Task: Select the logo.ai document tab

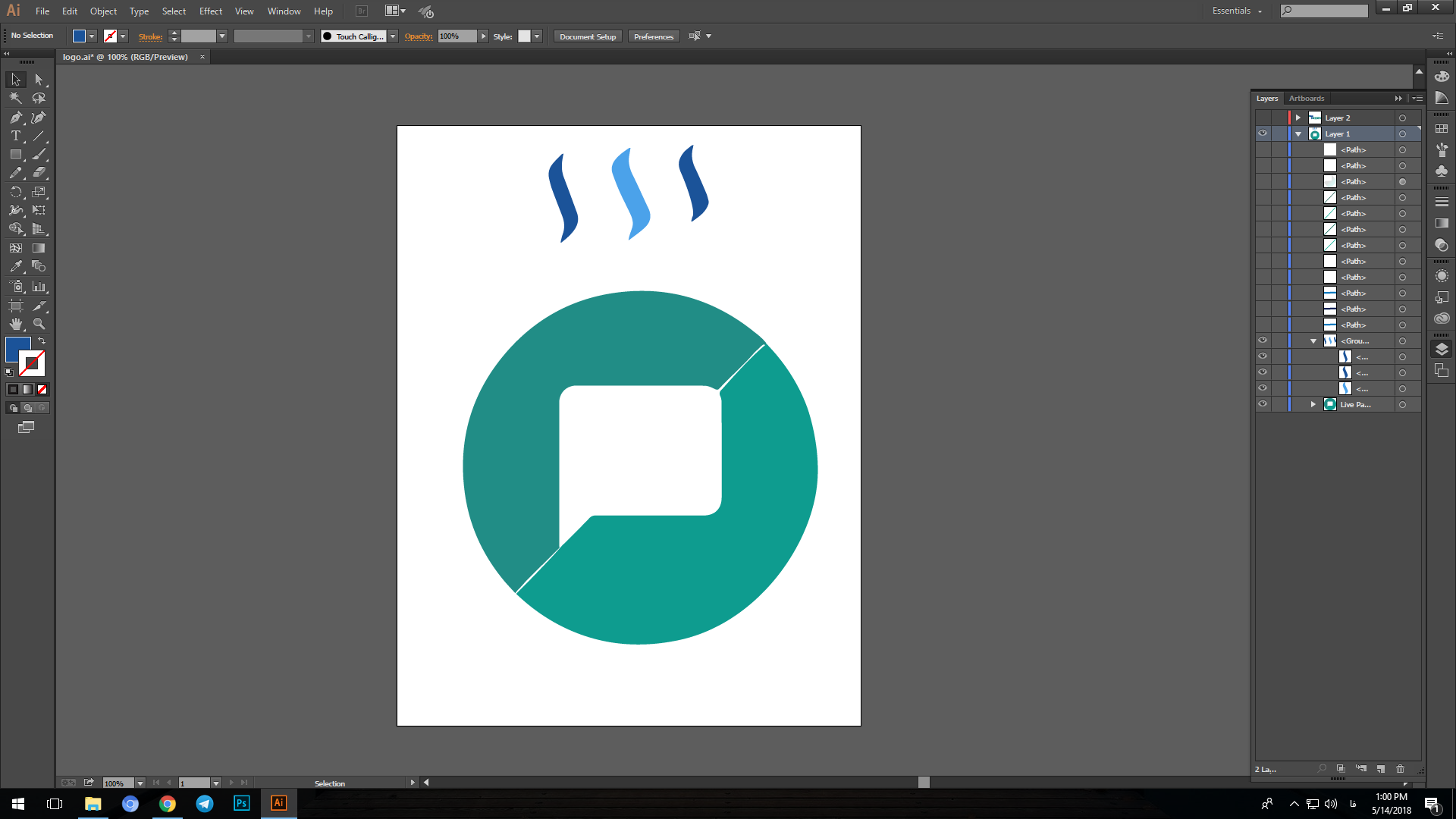Action: point(125,57)
